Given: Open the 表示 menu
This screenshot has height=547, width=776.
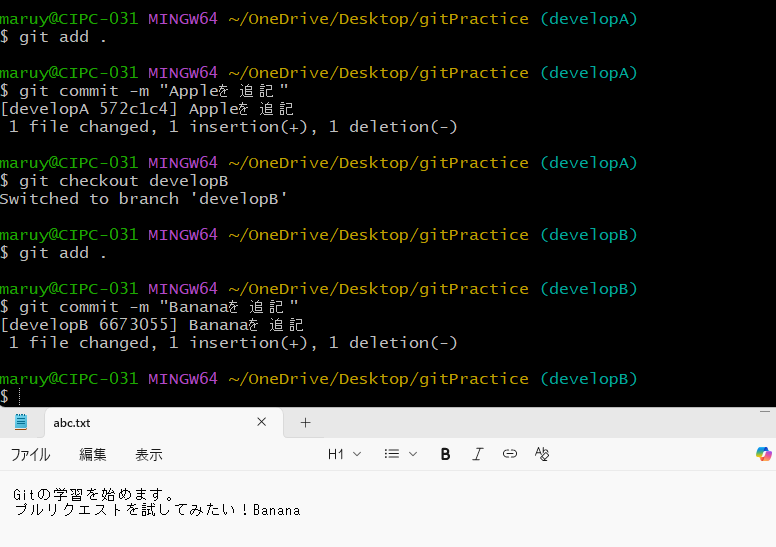Looking at the screenshot, I should pyautogui.click(x=149, y=454).
